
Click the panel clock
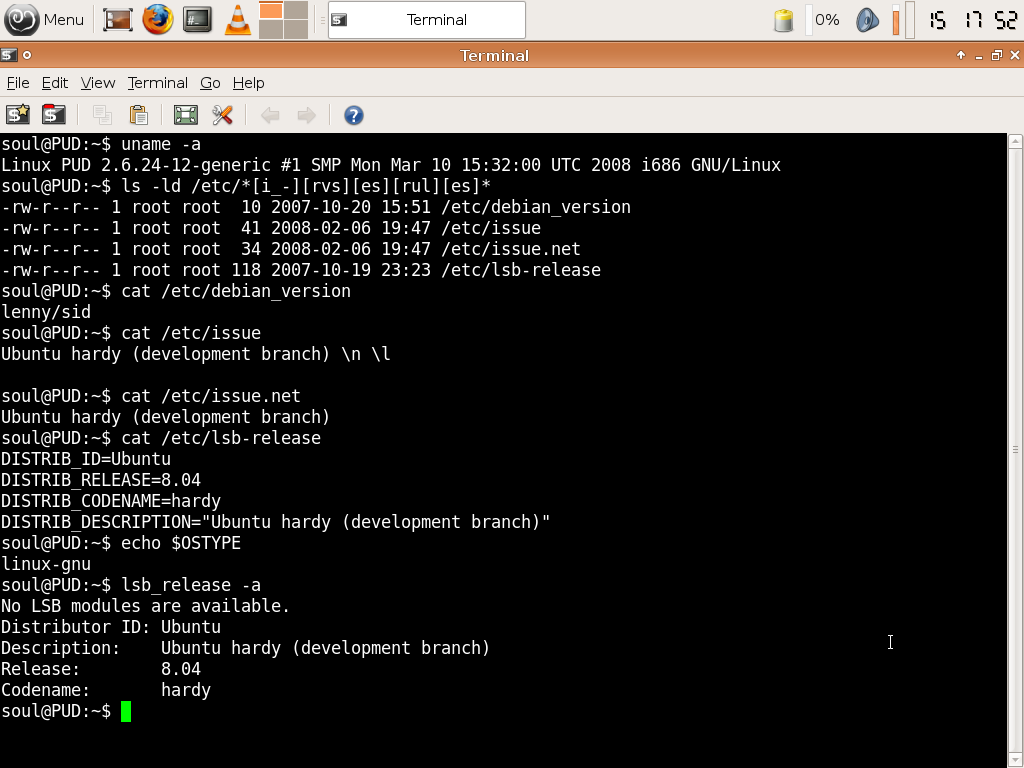[972, 20]
